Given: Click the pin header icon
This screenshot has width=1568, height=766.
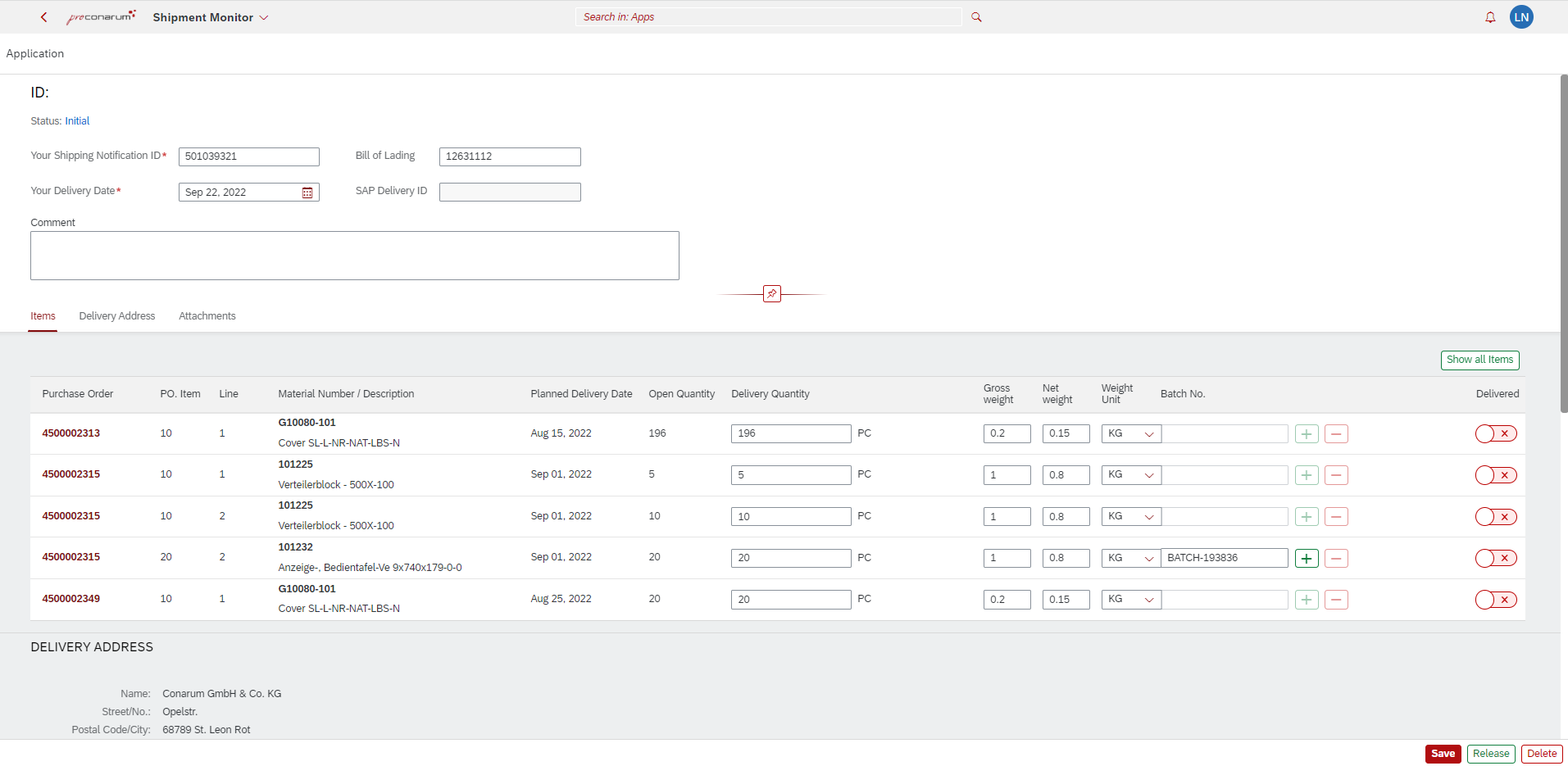Looking at the screenshot, I should click(x=771, y=294).
